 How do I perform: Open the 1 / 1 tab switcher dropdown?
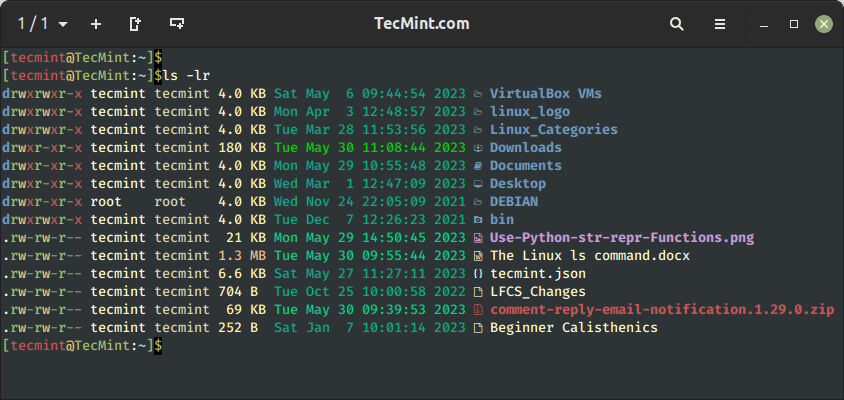click(x=43, y=24)
